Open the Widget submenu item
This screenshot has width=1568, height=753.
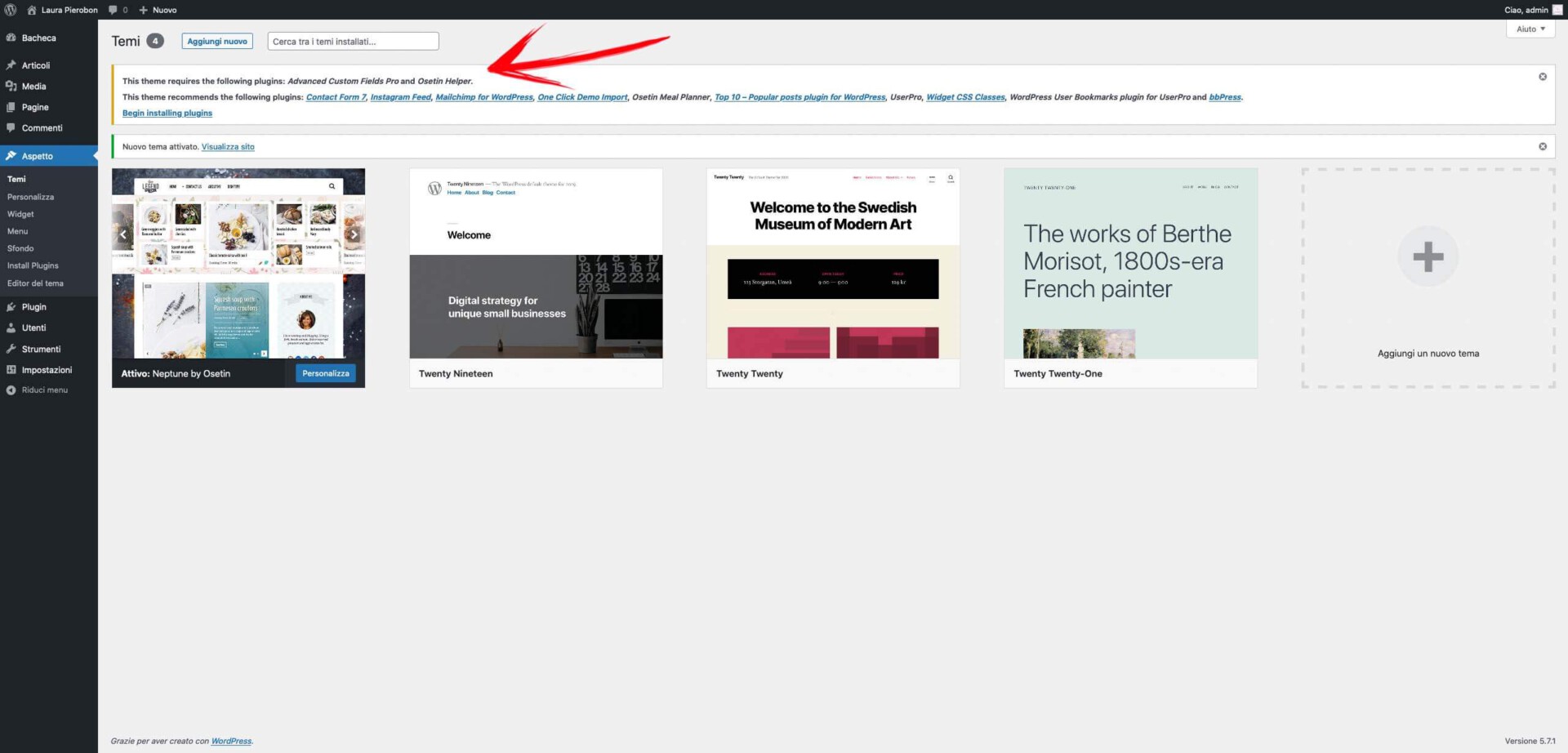point(20,214)
